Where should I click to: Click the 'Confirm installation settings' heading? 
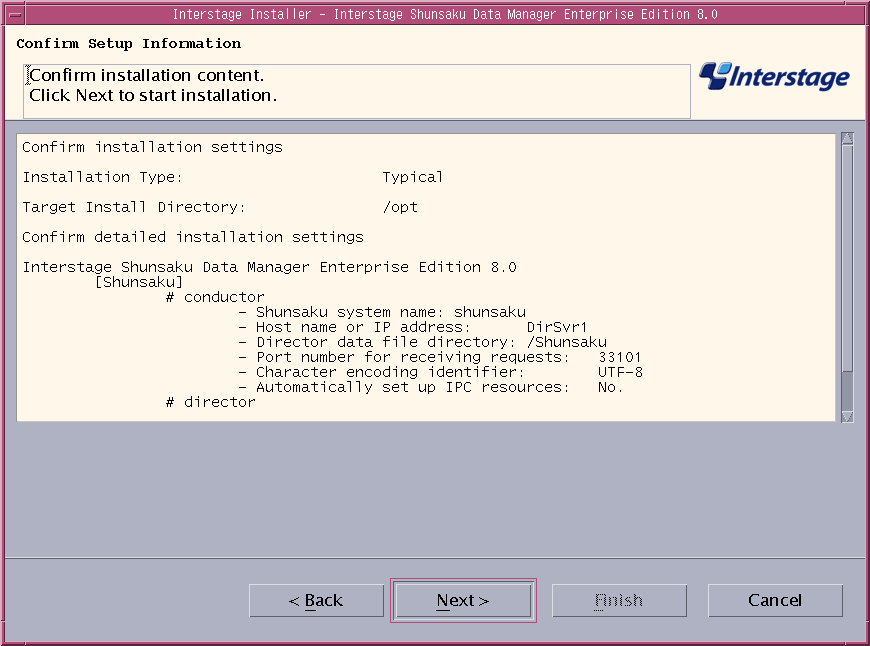[x=152, y=147]
